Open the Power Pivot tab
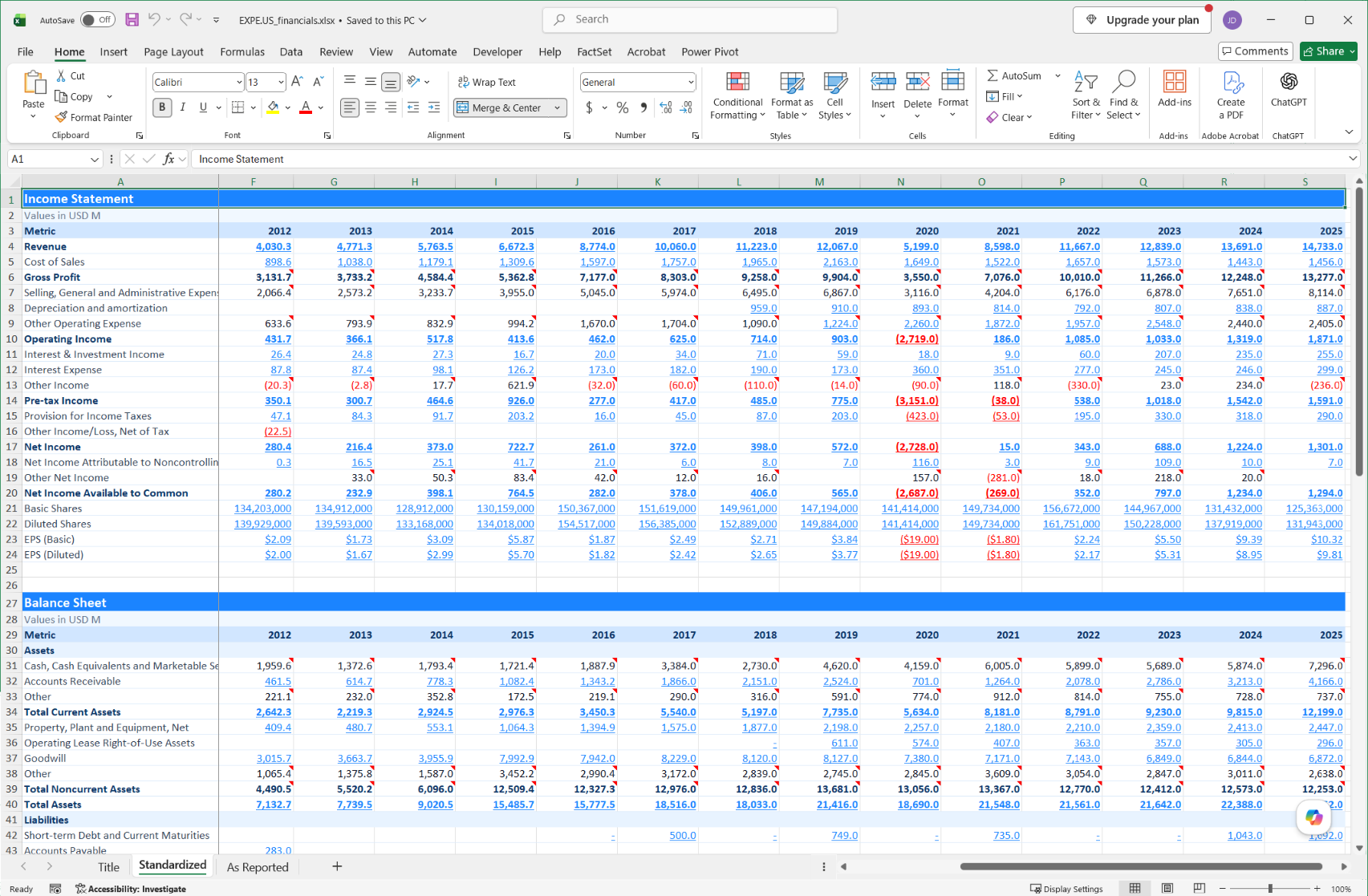Image resolution: width=1368 pixels, height=896 pixels. tap(710, 51)
